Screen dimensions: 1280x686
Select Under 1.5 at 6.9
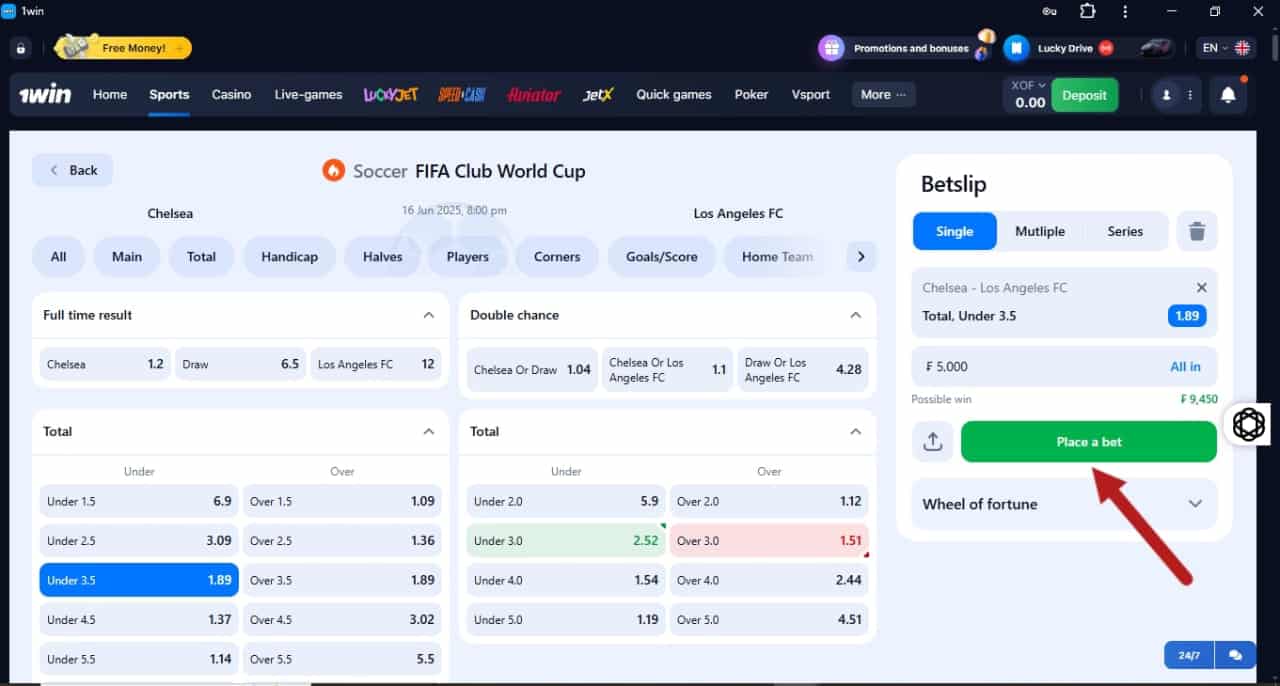pos(139,501)
